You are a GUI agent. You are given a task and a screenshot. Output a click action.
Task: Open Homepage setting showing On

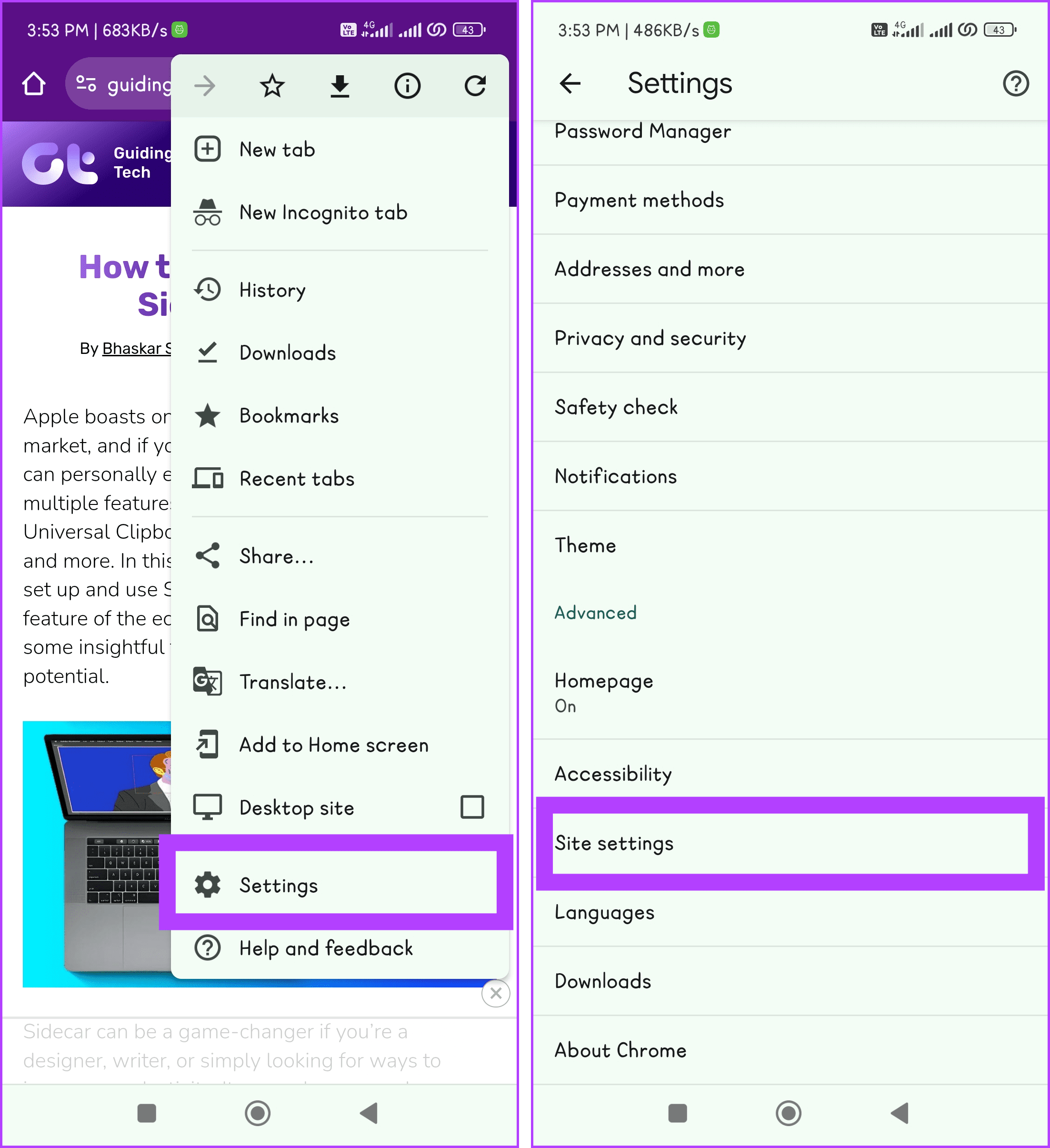791,693
